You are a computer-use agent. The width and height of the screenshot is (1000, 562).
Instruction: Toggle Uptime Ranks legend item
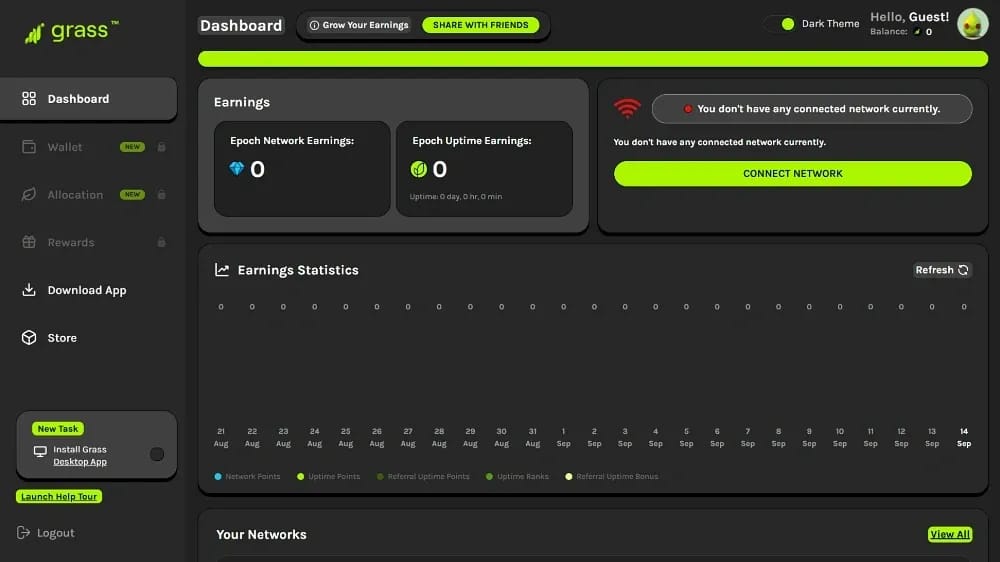(517, 477)
